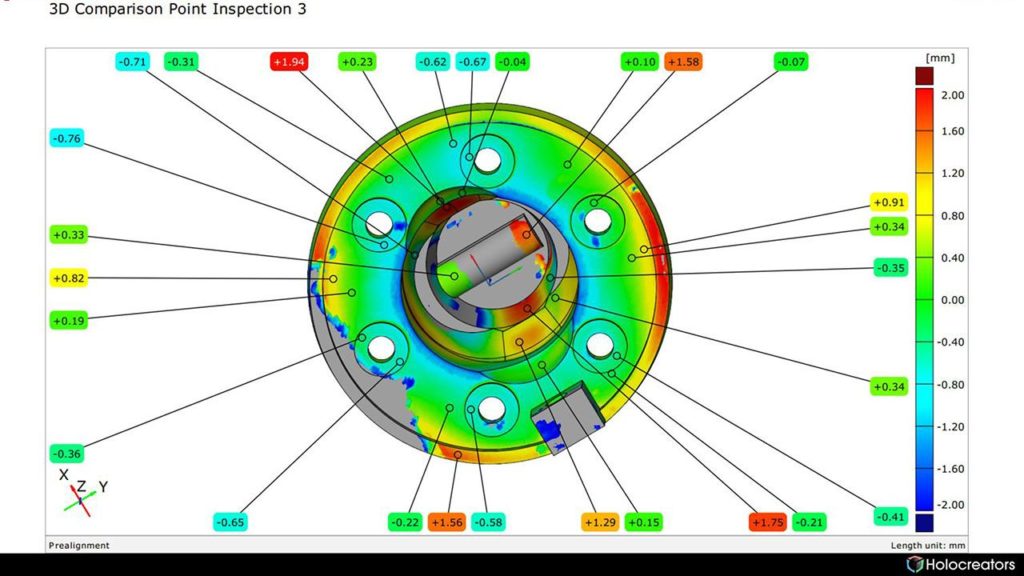Click the 0.00 legend scale value

(952, 300)
